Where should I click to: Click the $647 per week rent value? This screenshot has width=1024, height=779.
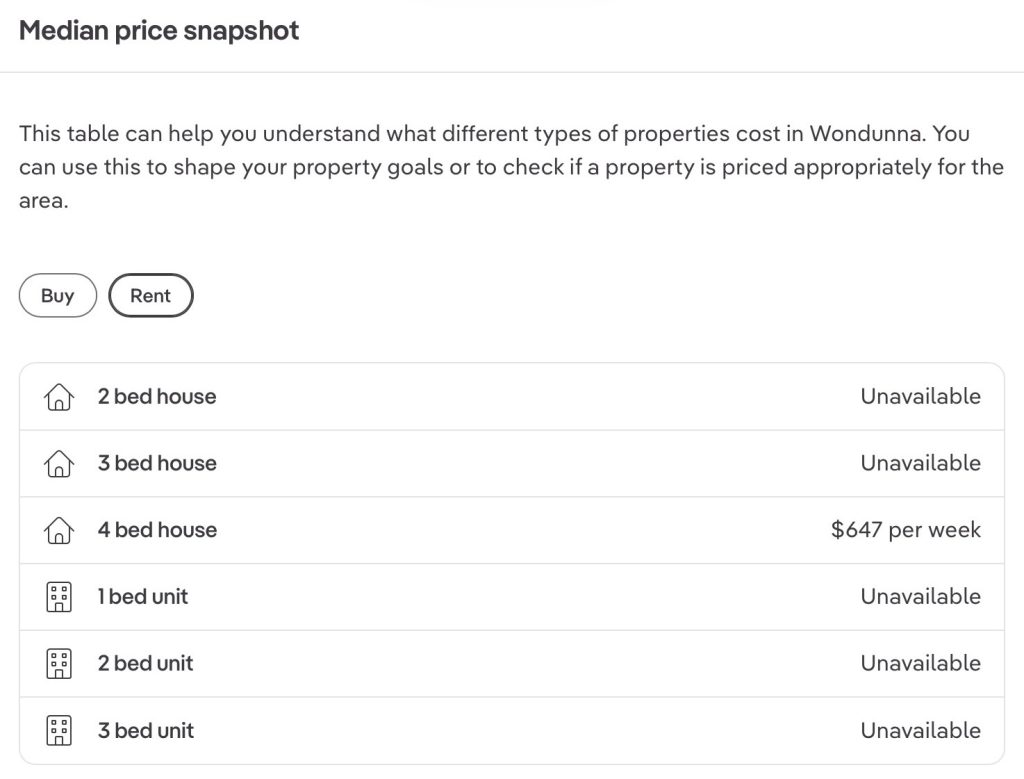[x=905, y=530]
